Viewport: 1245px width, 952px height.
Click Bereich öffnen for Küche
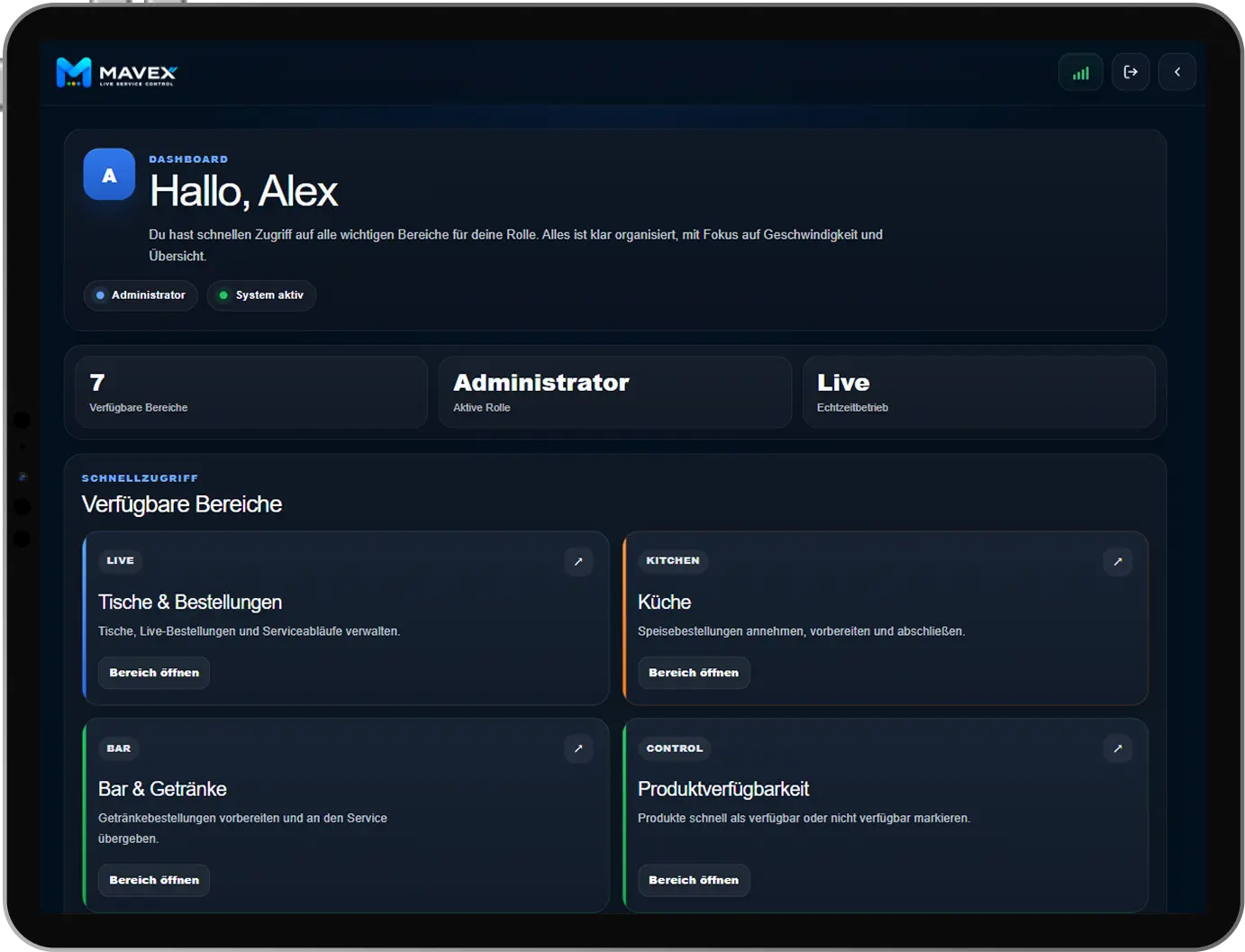tap(694, 673)
